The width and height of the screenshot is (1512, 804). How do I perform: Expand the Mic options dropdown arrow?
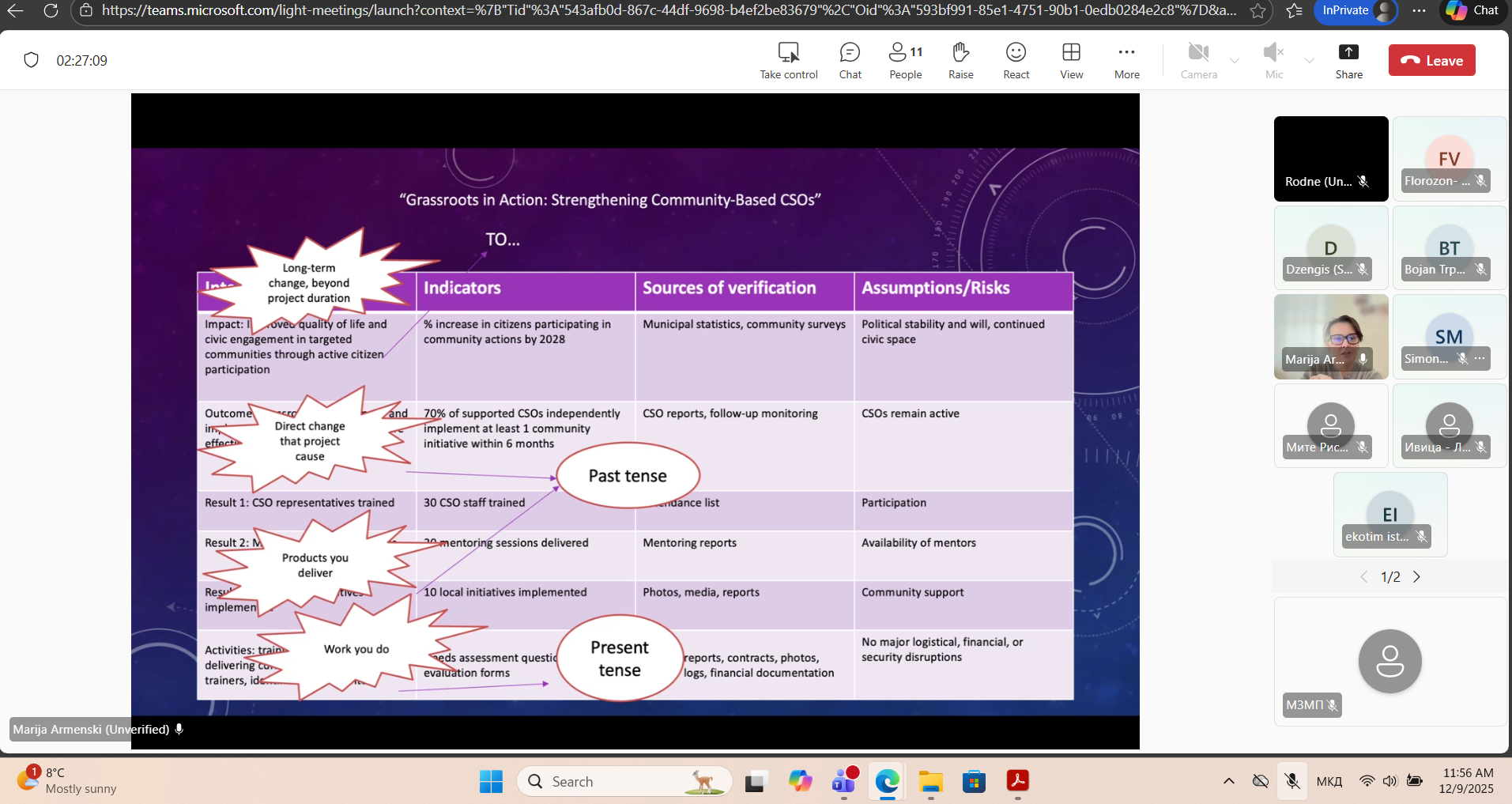pyautogui.click(x=1310, y=61)
